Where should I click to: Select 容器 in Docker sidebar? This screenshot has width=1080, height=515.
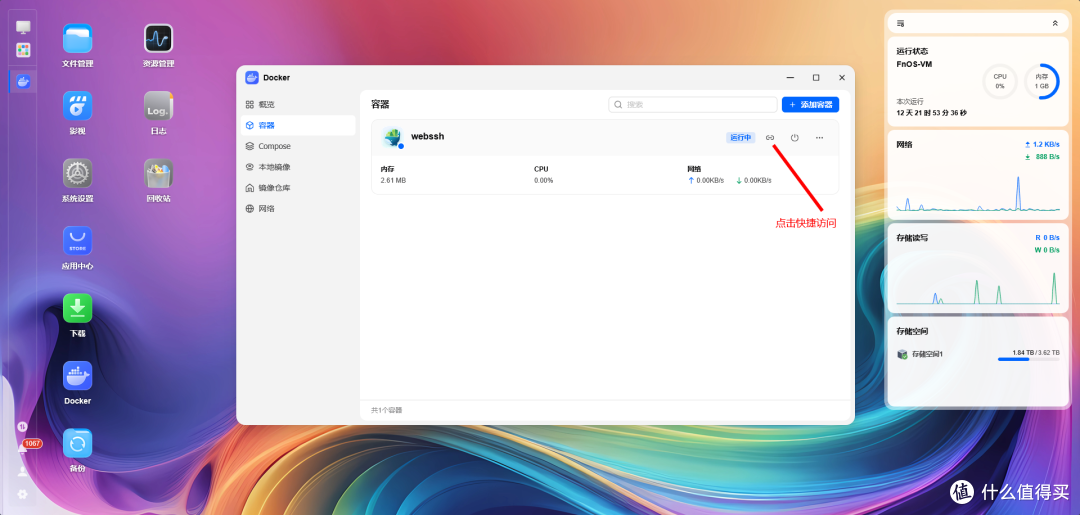pos(298,125)
